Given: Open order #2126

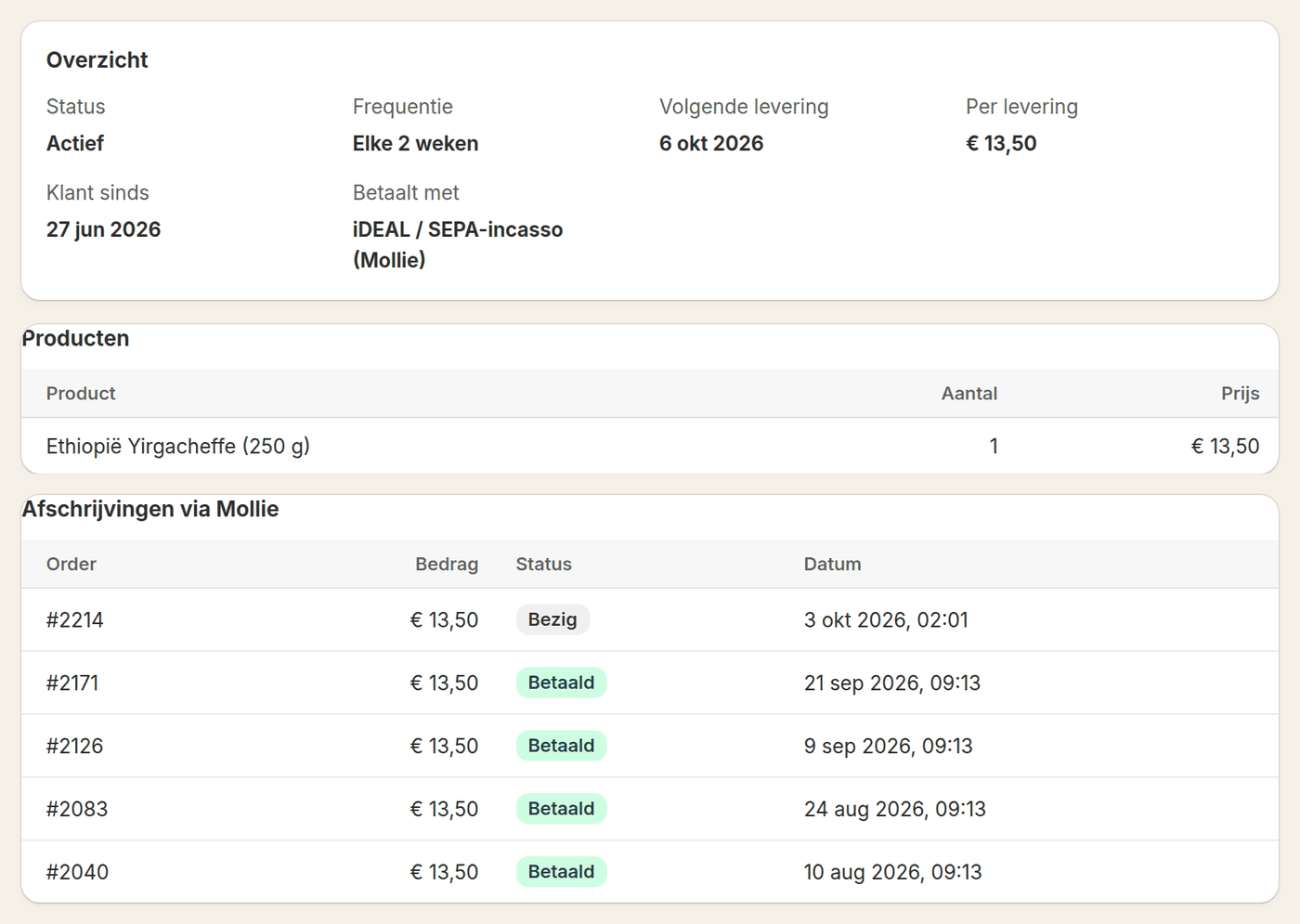Looking at the screenshot, I should pos(74,747).
